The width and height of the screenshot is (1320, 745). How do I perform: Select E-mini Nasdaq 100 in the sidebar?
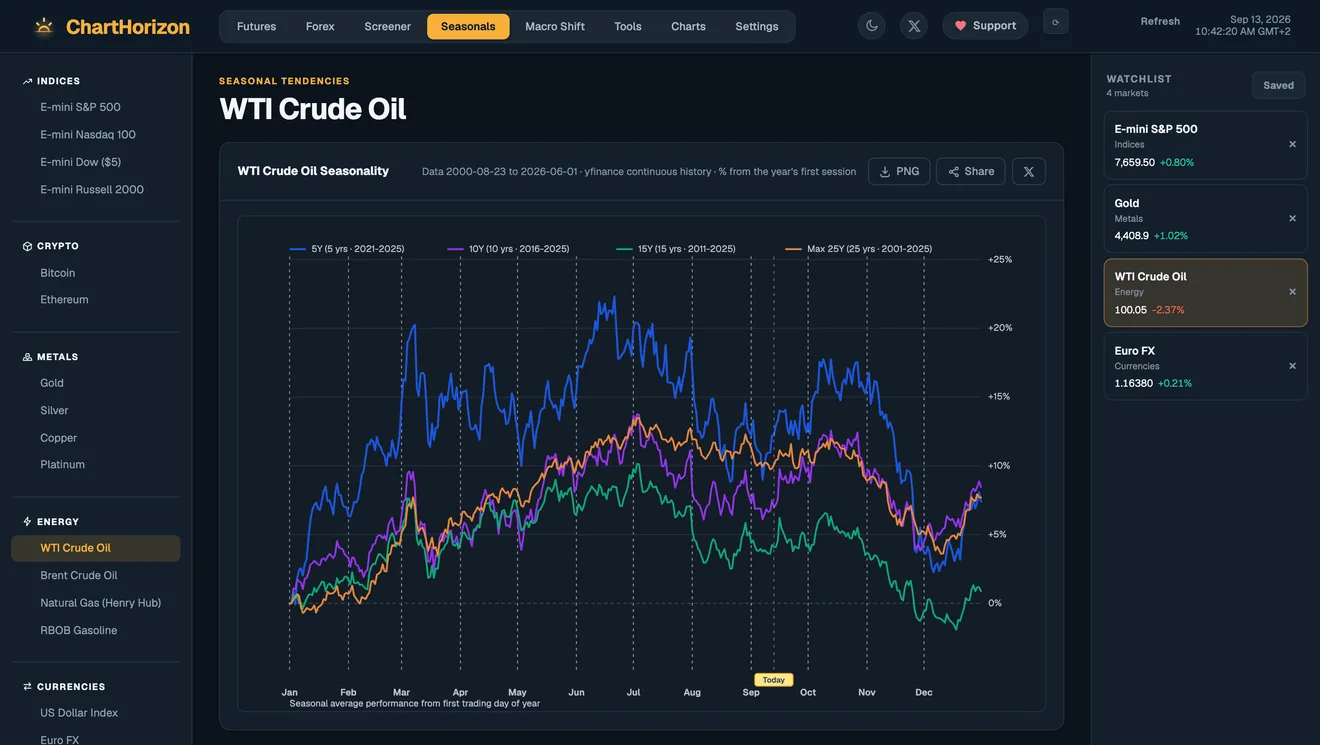pos(96,135)
